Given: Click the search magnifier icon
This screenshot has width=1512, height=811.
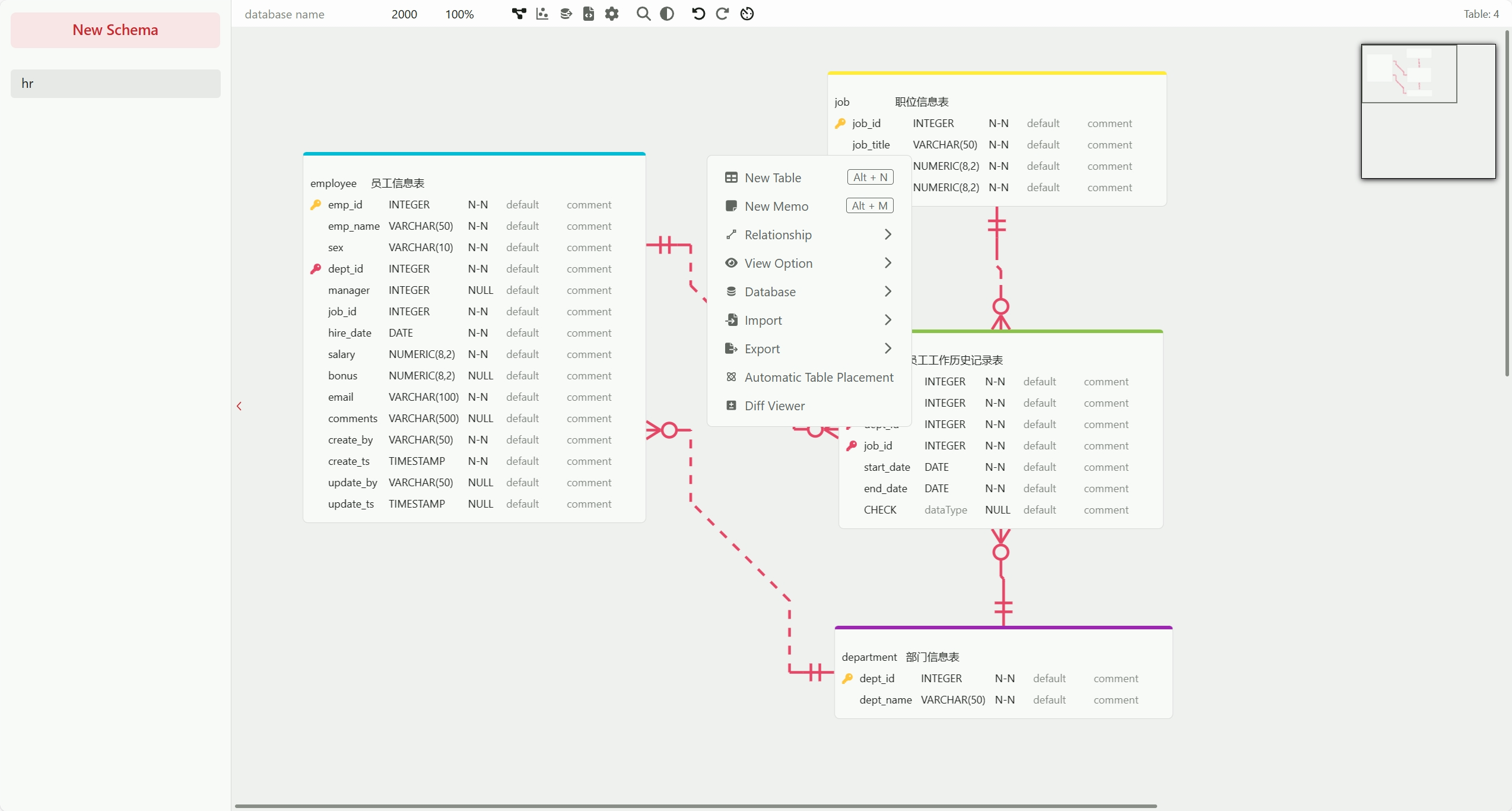Looking at the screenshot, I should pyautogui.click(x=643, y=14).
